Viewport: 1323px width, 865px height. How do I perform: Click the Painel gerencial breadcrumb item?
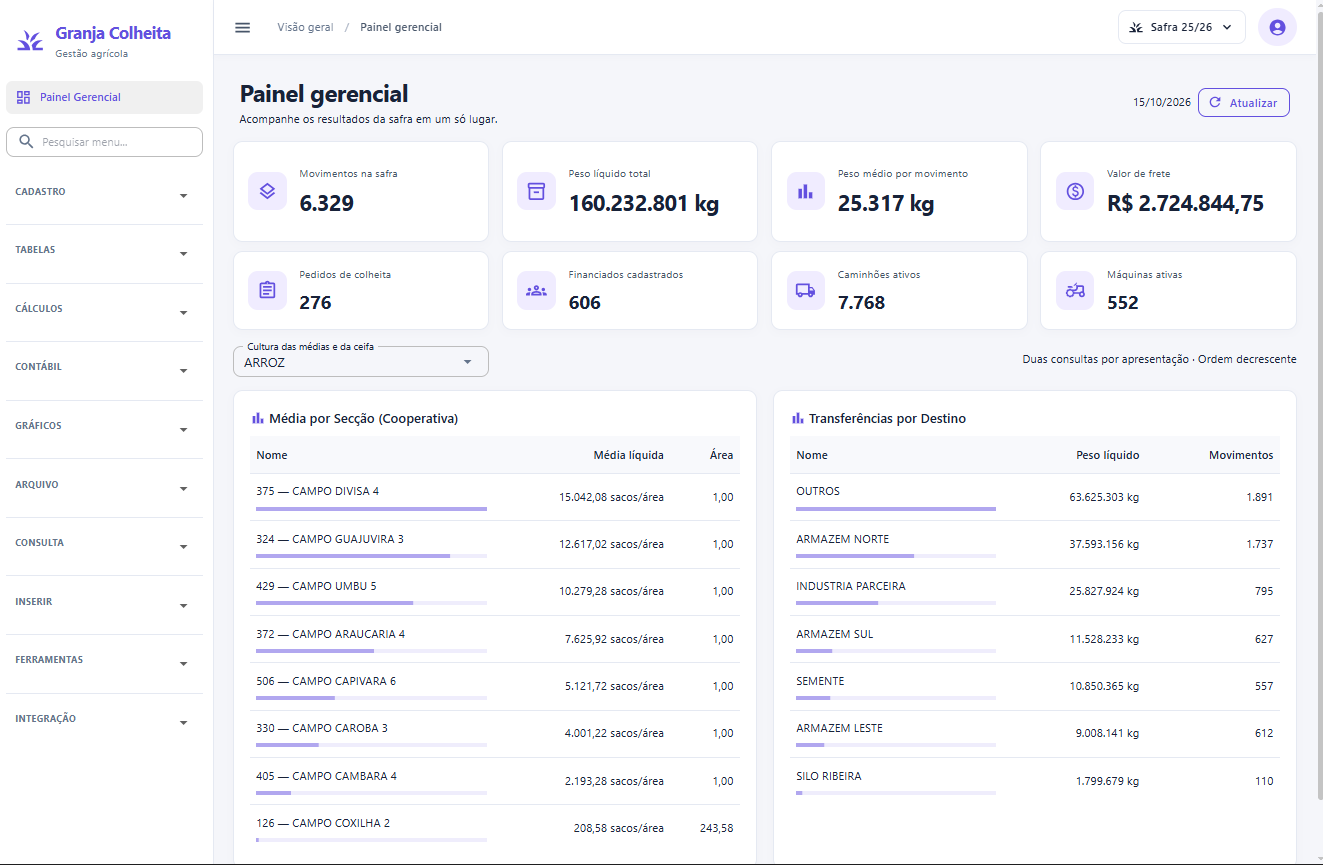tap(401, 27)
